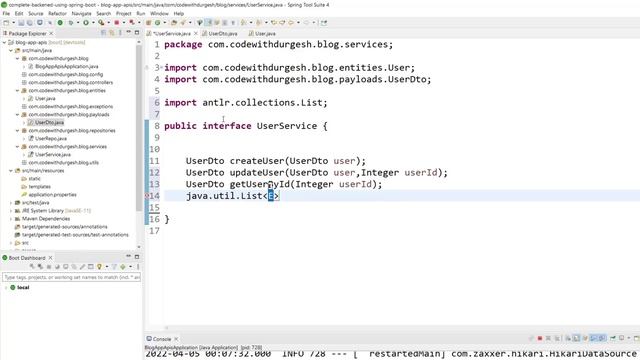Maximize the Package Explorer panel
The height and width of the screenshot is (360, 640).
[137, 32]
